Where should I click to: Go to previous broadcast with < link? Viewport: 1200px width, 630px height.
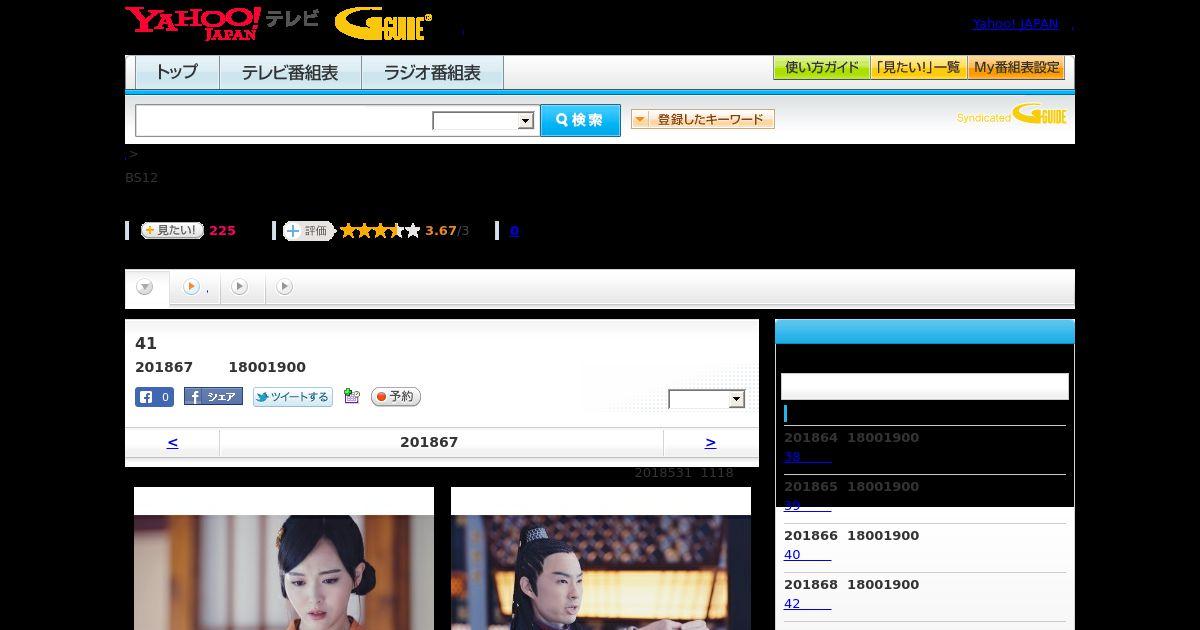[172, 442]
